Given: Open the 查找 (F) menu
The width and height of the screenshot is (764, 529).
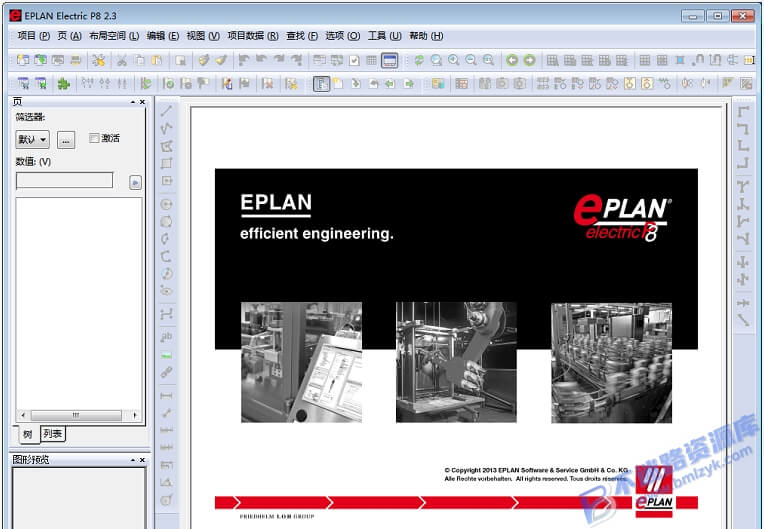Looking at the screenshot, I should click(x=302, y=36).
